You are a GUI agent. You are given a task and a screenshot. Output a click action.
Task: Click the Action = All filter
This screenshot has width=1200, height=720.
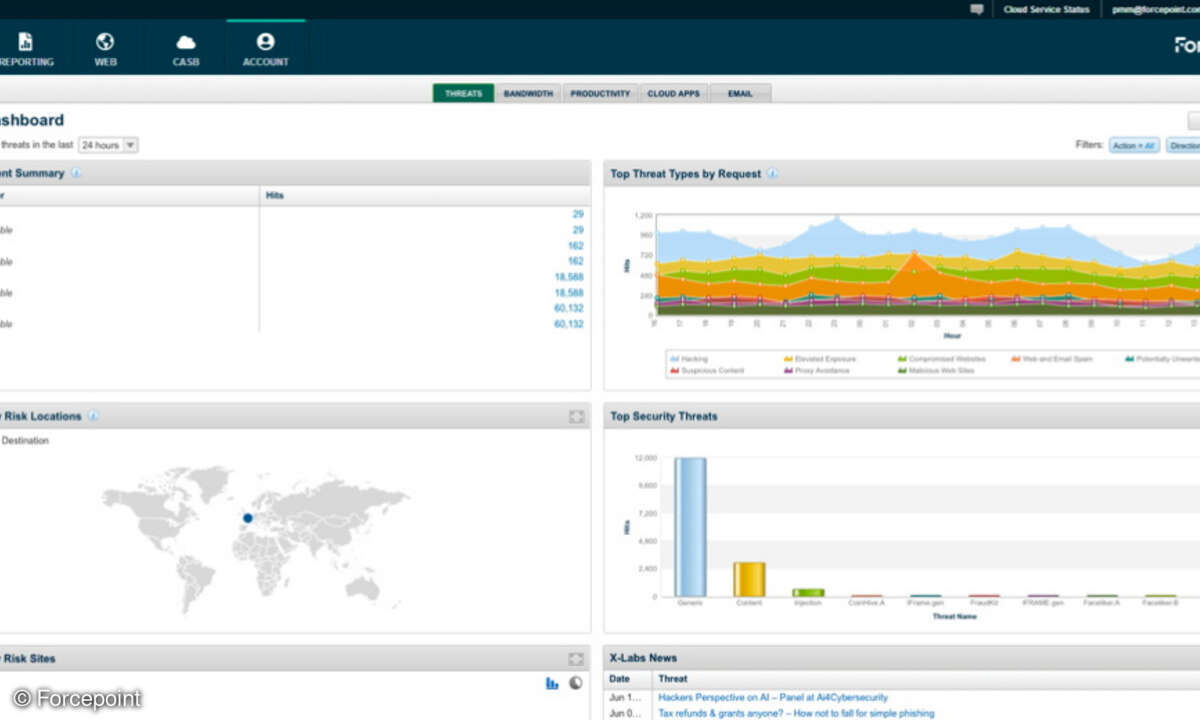click(x=1134, y=145)
